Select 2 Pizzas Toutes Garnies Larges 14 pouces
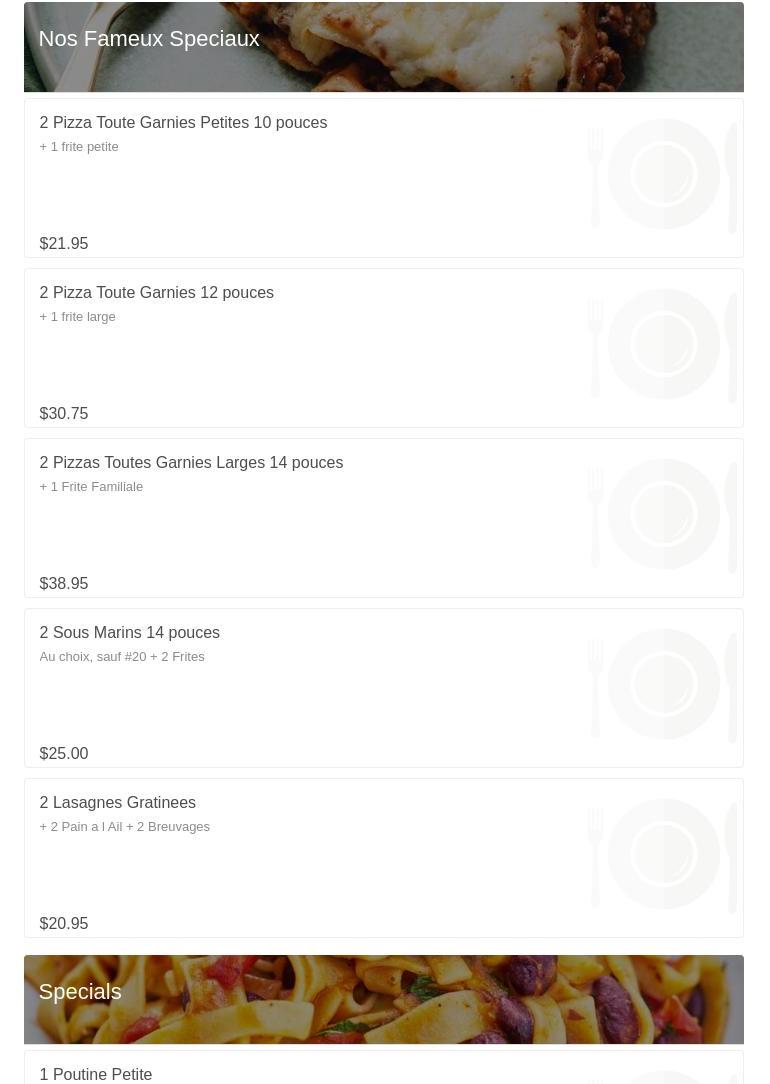The height and width of the screenshot is (1084, 770). pos(191,463)
